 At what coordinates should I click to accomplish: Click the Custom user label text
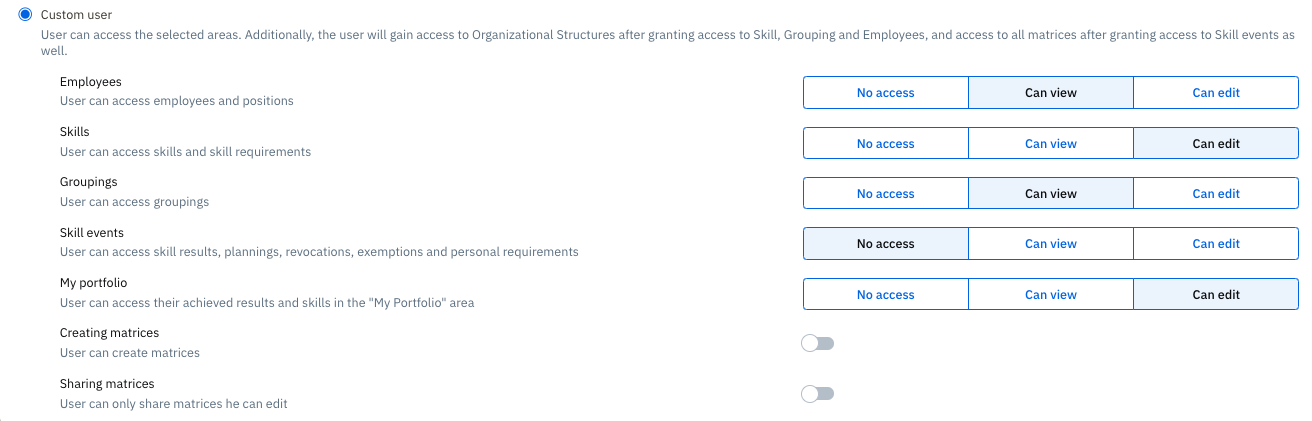coord(76,15)
